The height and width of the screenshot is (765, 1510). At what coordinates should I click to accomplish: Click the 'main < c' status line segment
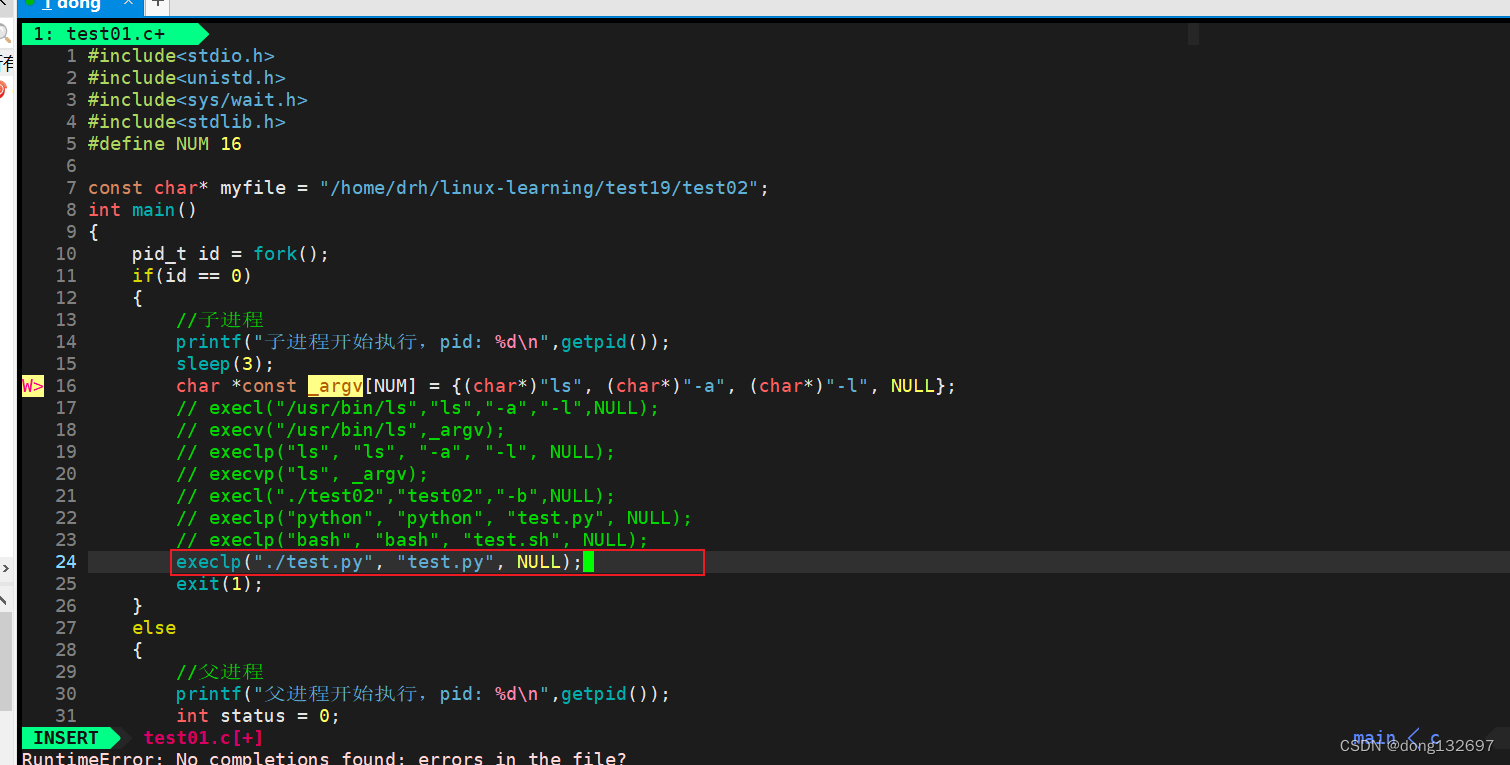pyautogui.click(x=1397, y=738)
